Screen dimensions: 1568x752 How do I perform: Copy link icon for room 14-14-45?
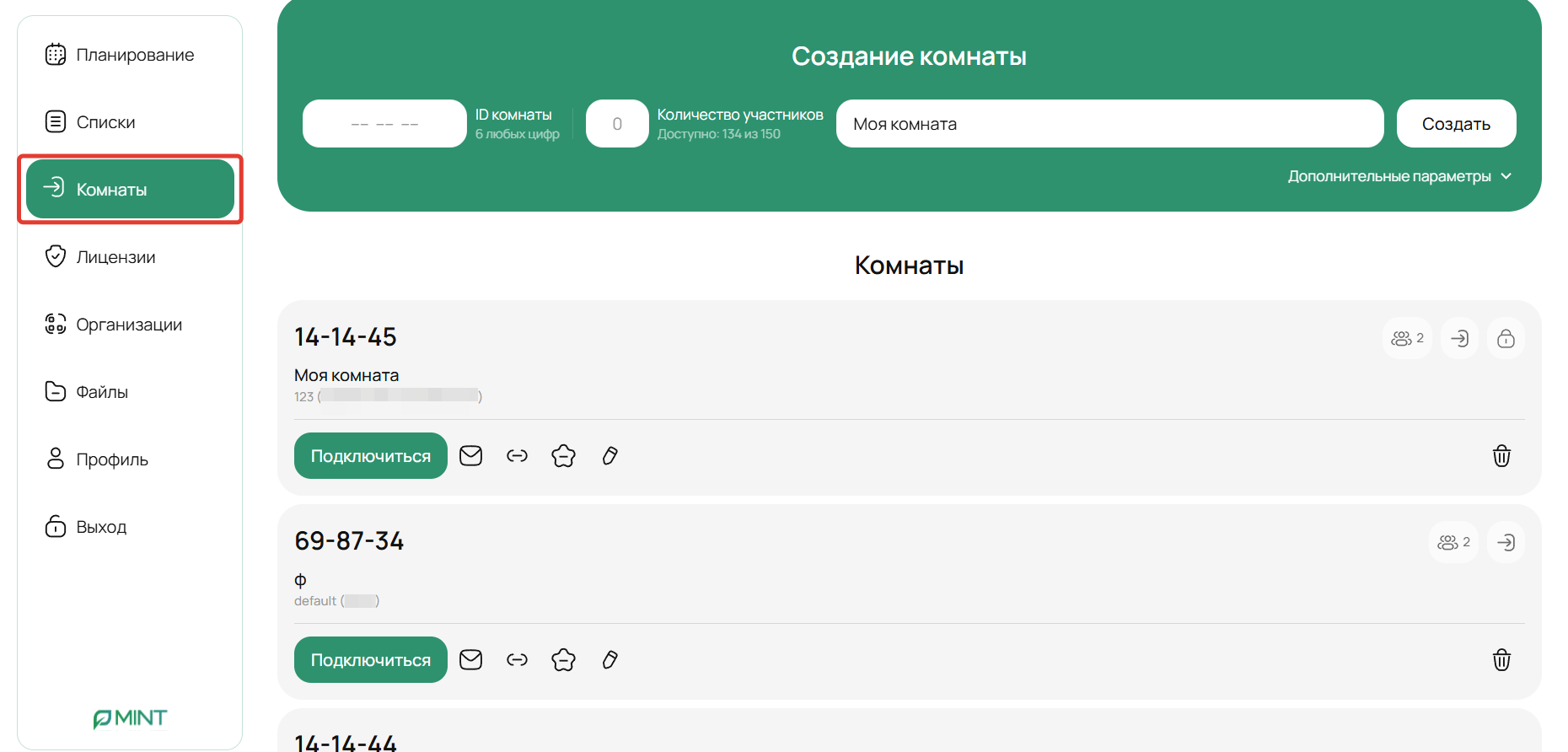pos(517,456)
